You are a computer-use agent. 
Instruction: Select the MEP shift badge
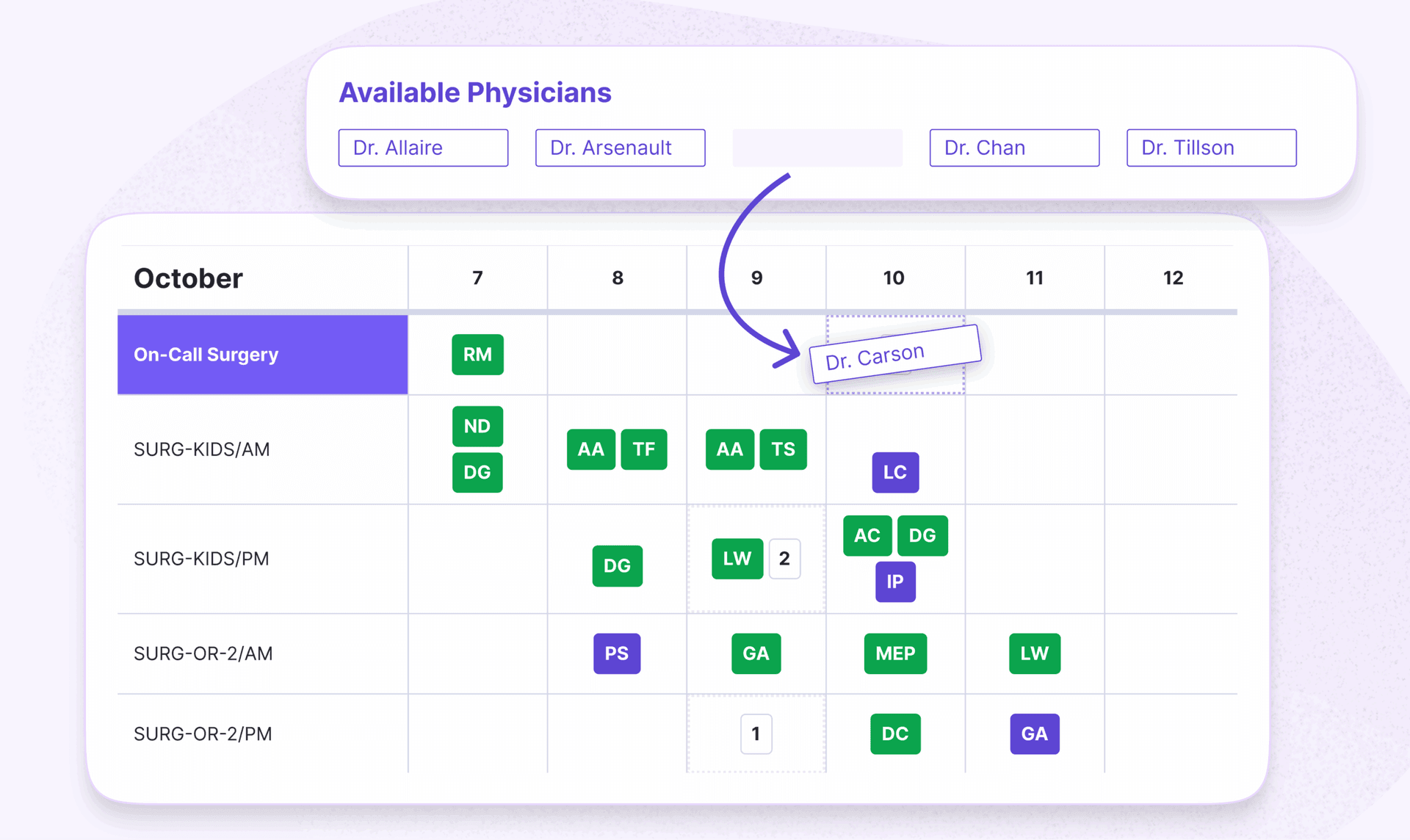point(894,653)
